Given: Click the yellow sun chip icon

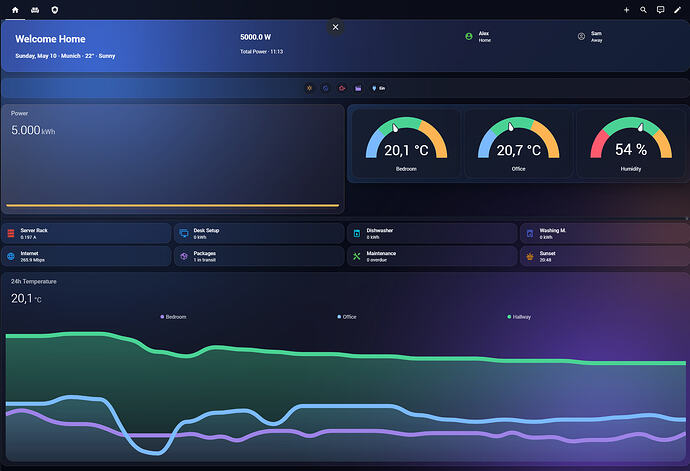Looking at the screenshot, I should pyautogui.click(x=309, y=88).
